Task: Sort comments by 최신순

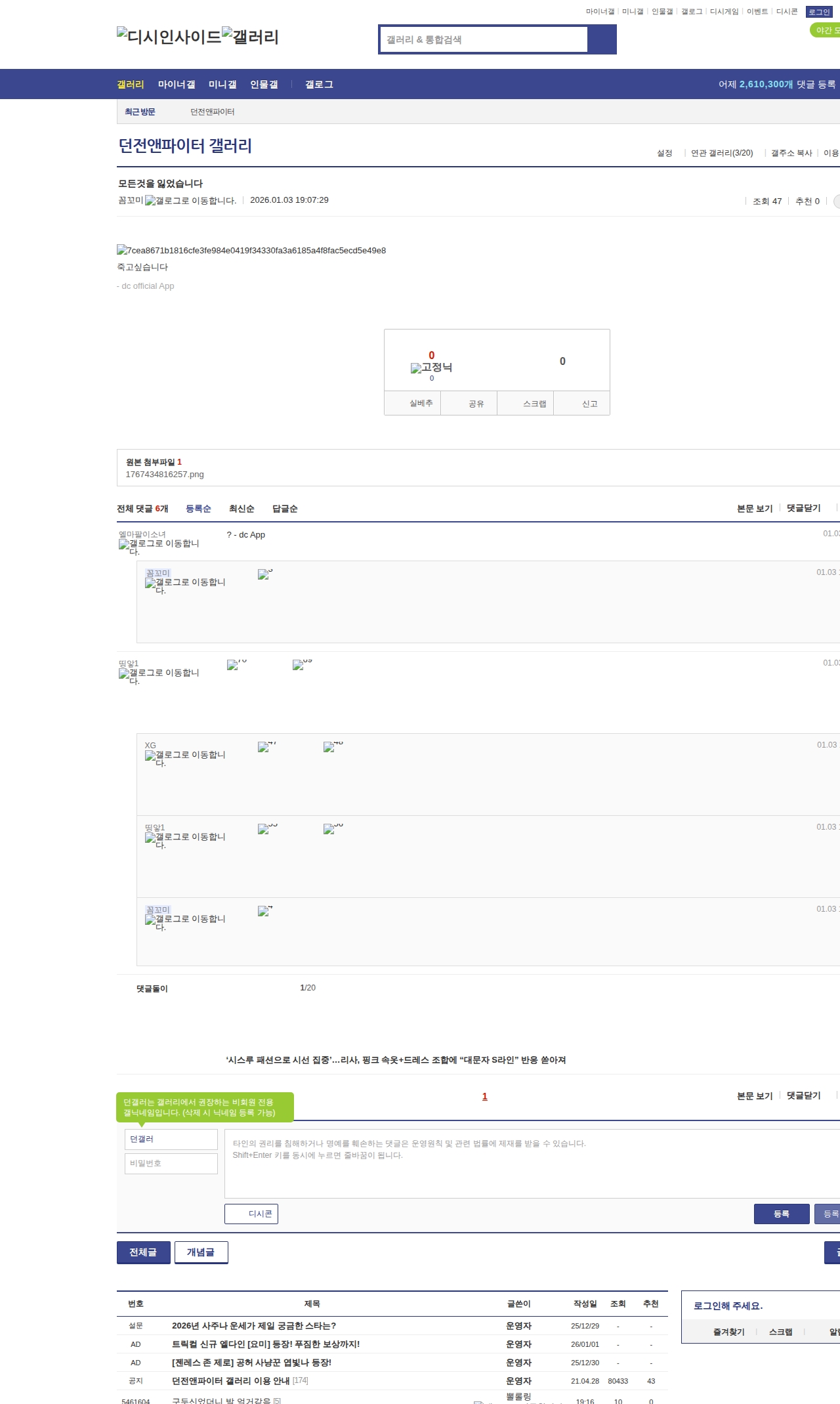Action: click(x=241, y=509)
